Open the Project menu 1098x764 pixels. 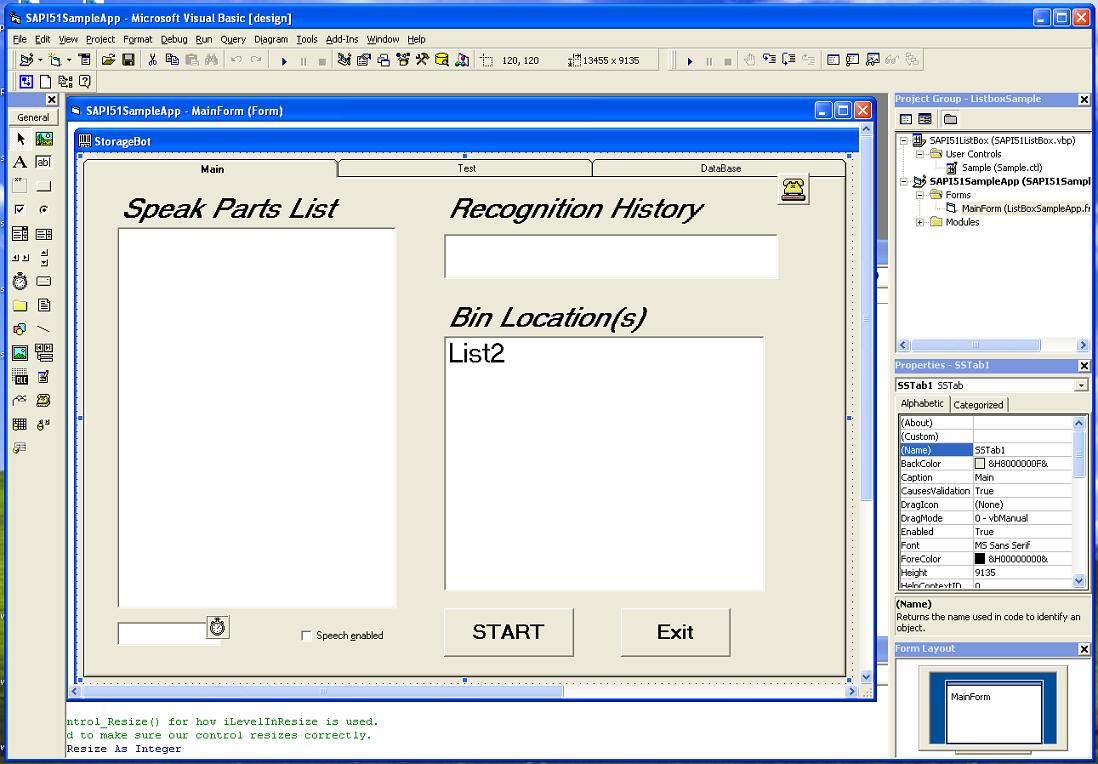pyautogui.click(x=100, y=39)
